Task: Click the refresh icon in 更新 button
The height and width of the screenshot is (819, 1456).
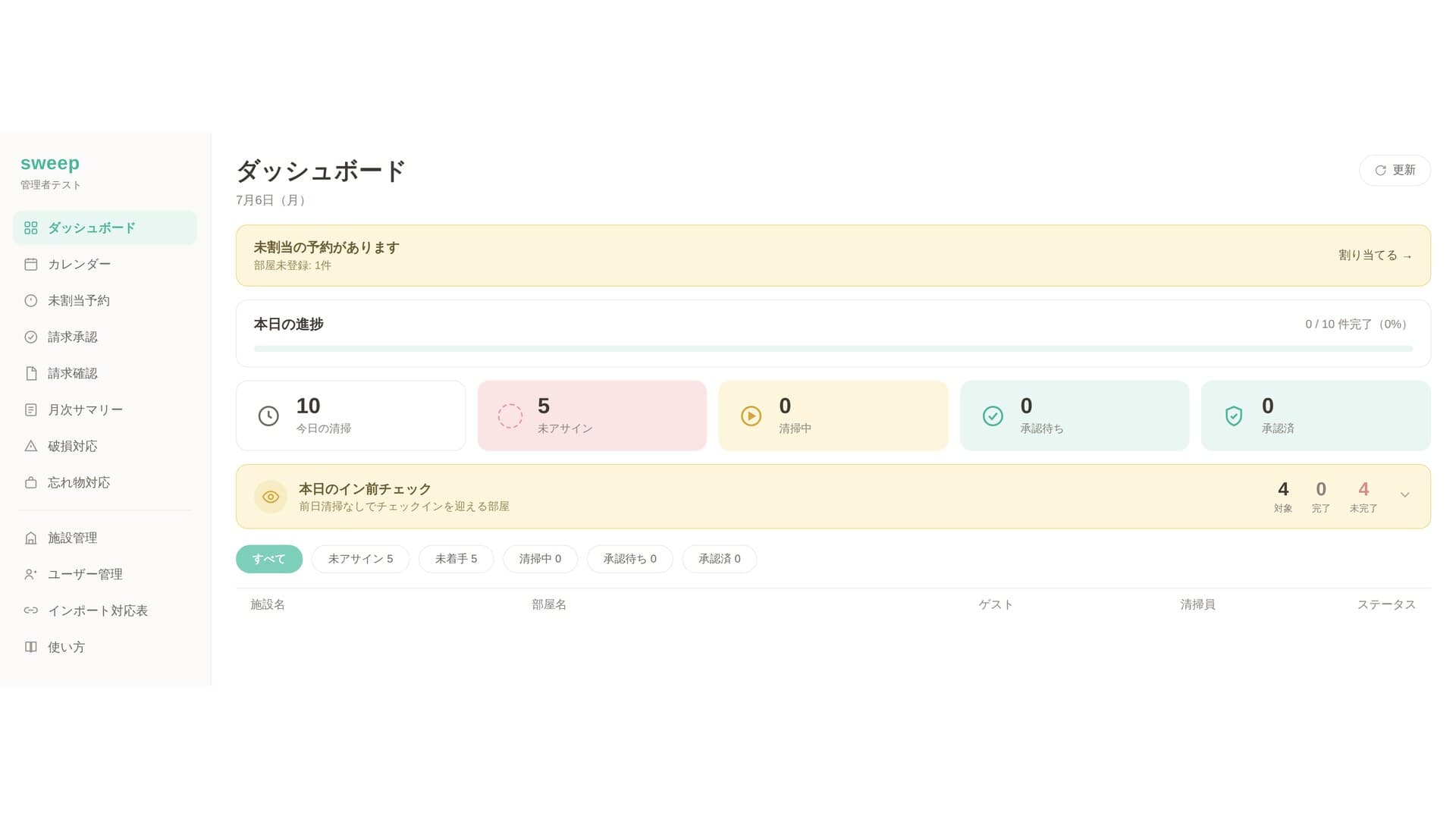Action: [1380, 170]
